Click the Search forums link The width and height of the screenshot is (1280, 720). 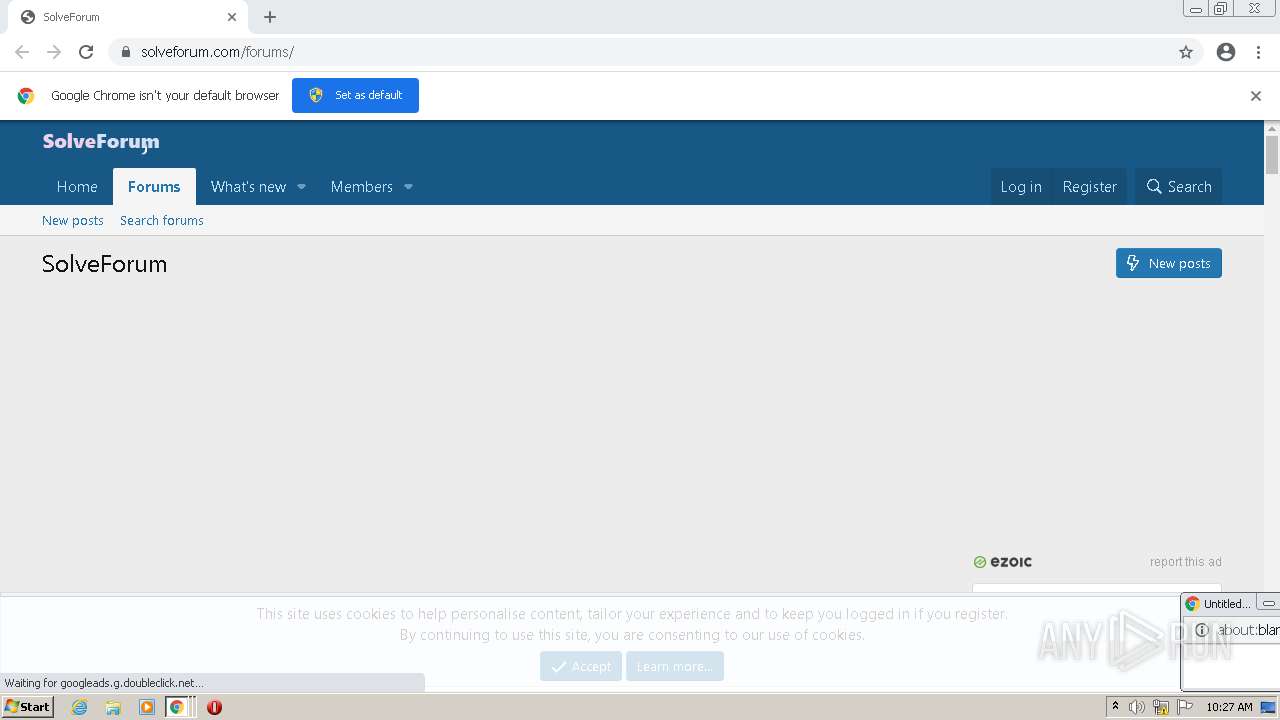click(x=162, y=221)
